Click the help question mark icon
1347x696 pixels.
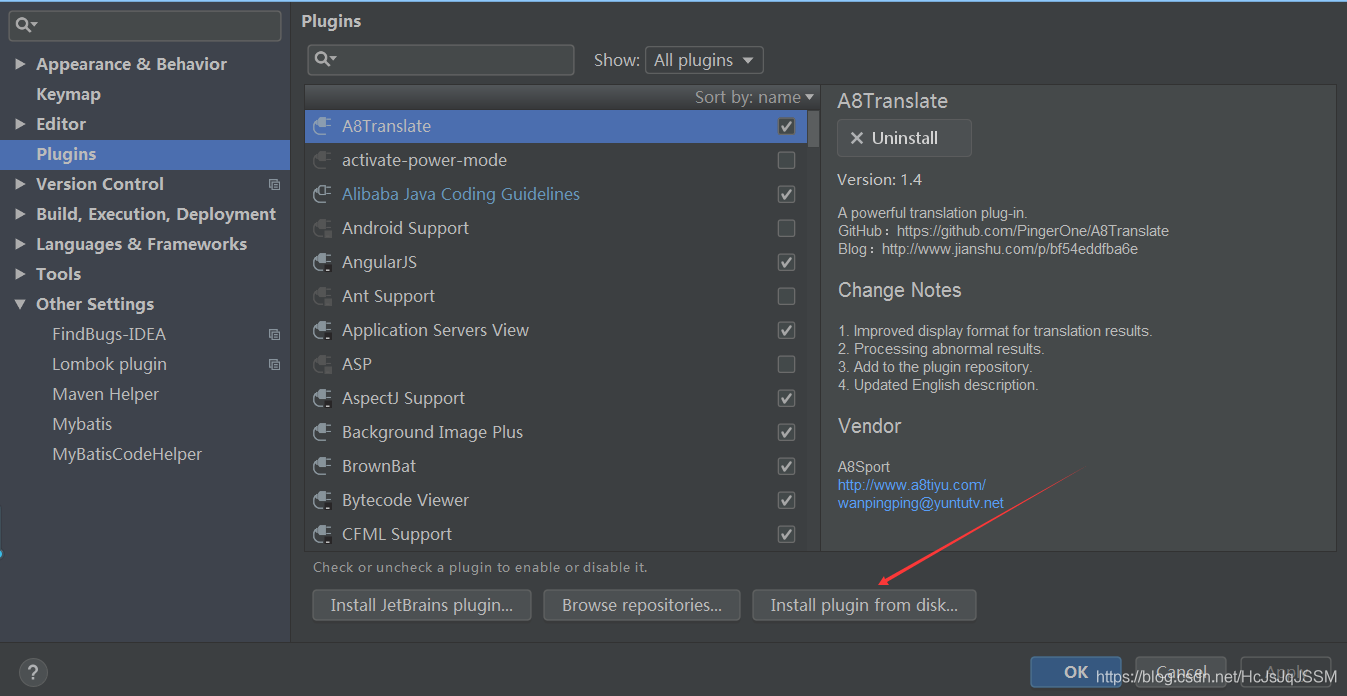click(33, 673)
